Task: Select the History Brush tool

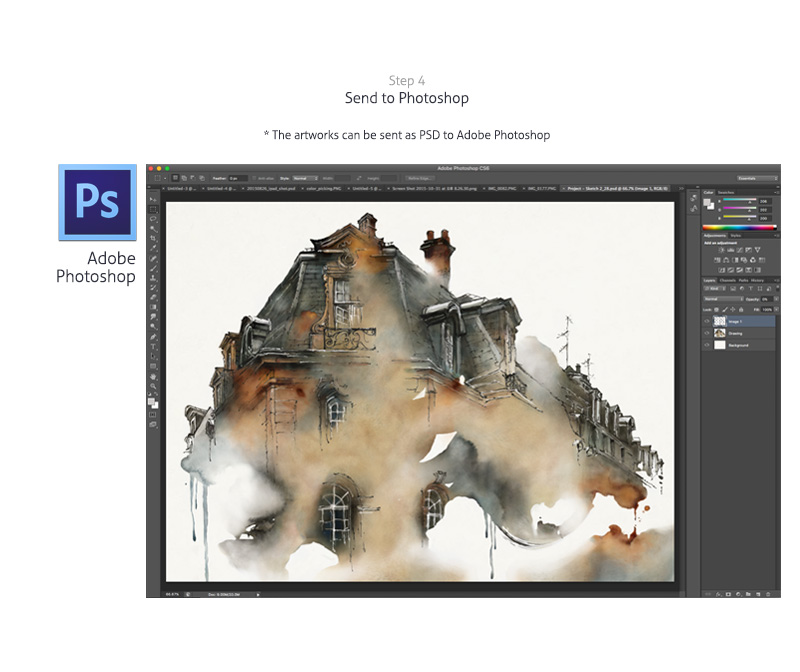Action: coord(153,287)
